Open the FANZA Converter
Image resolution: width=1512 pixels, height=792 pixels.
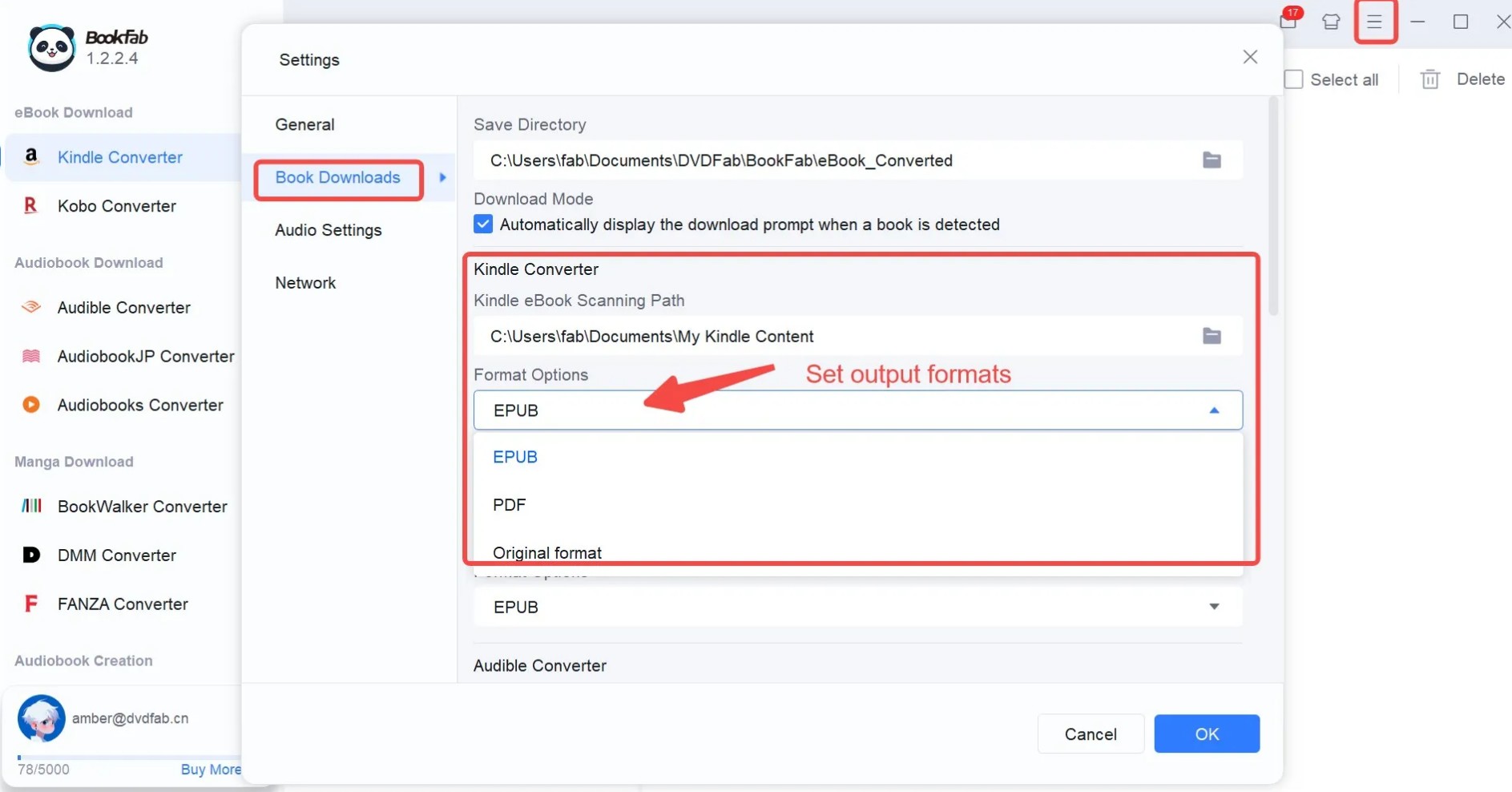click(x=123, y=604)
